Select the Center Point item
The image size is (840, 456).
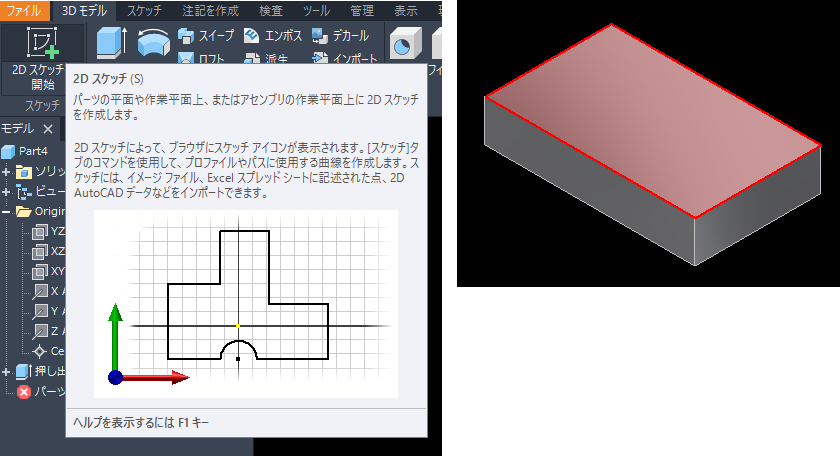(x=48, y=352)
